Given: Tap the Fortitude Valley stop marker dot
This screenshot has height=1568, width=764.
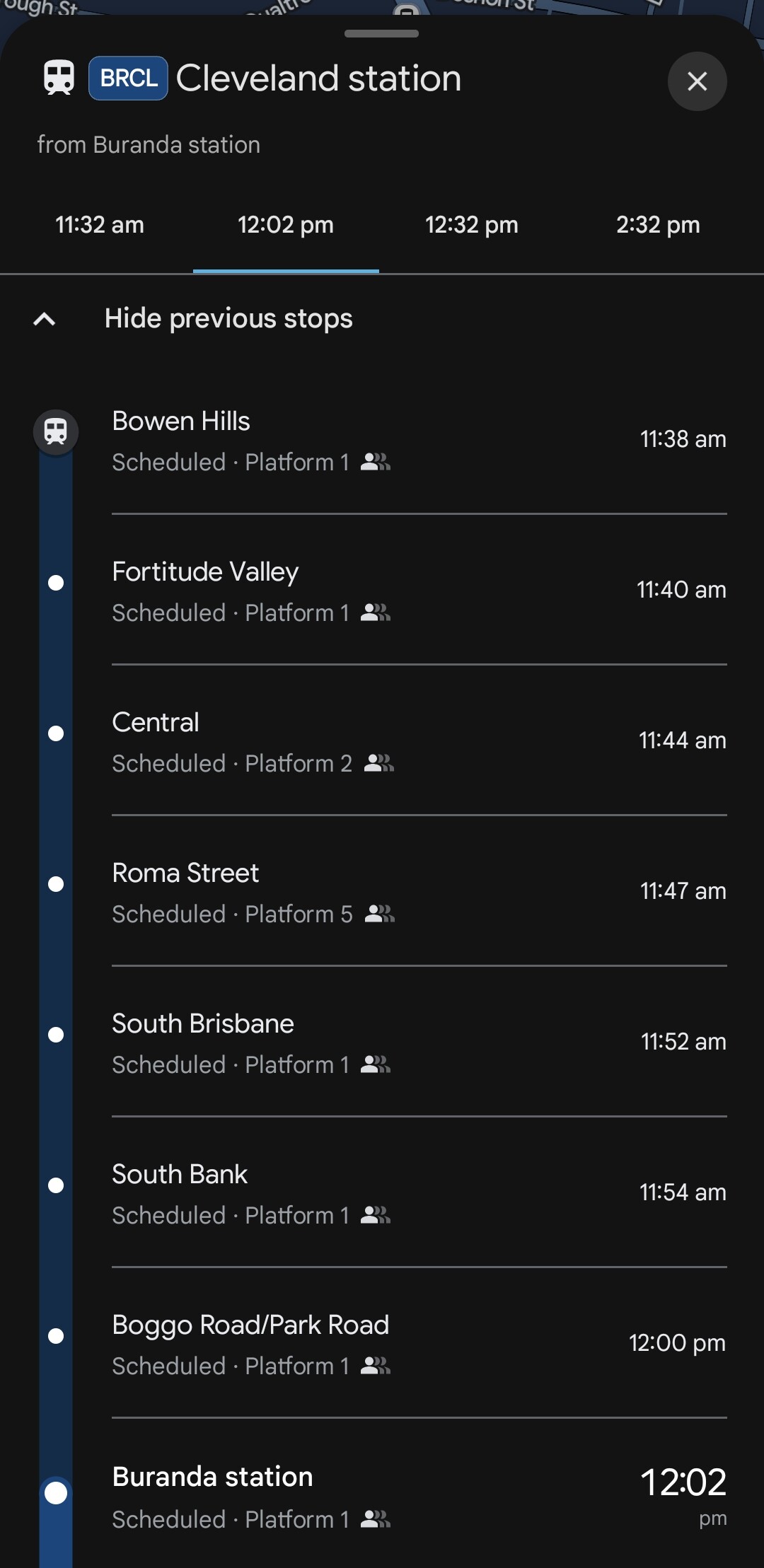Looking at the screenshot, I should coord(56,583).
